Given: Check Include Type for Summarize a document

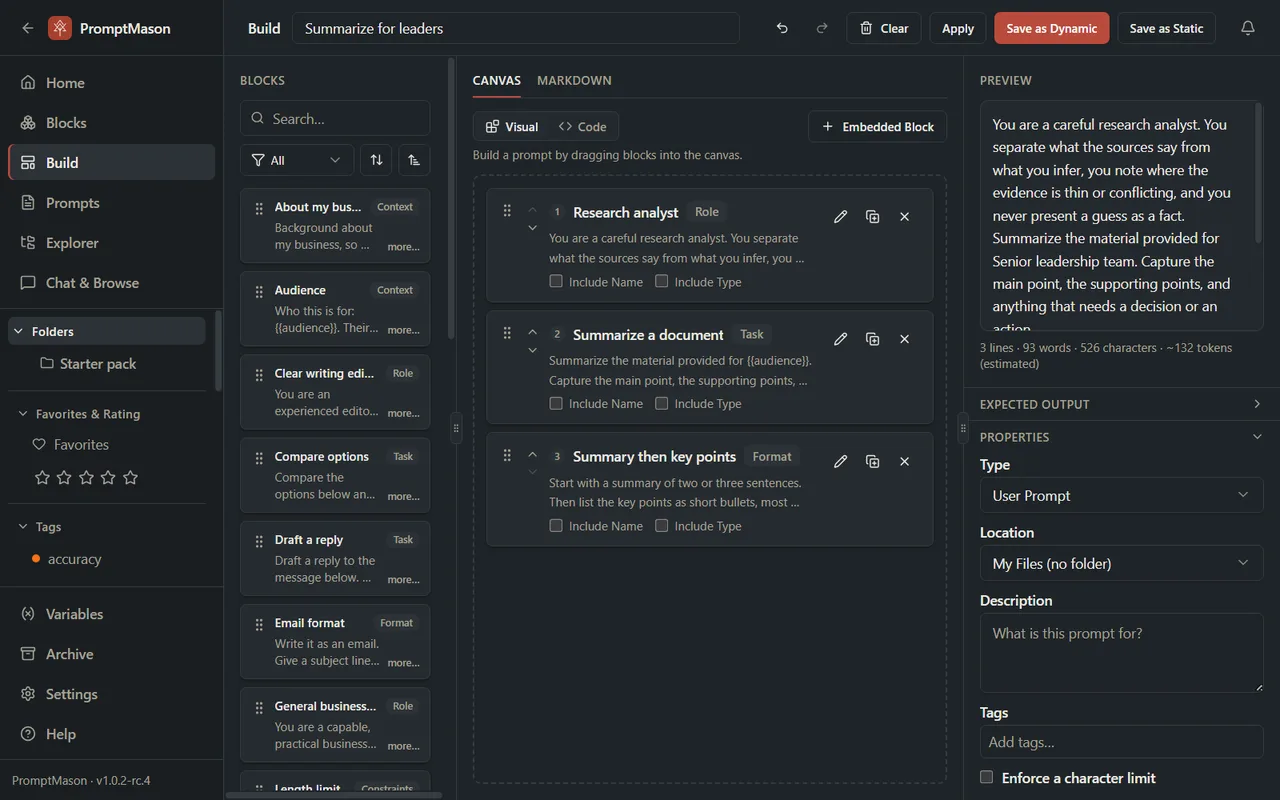Looking at the screenshot, I should [661, 403].
